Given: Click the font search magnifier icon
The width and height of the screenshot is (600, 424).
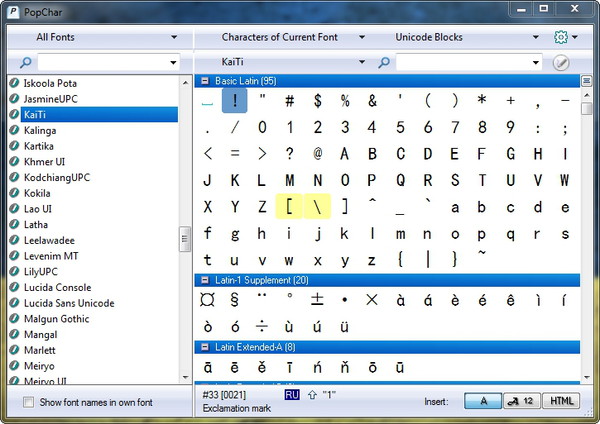Looking at the screenshot, I should [x=26, y=62].
